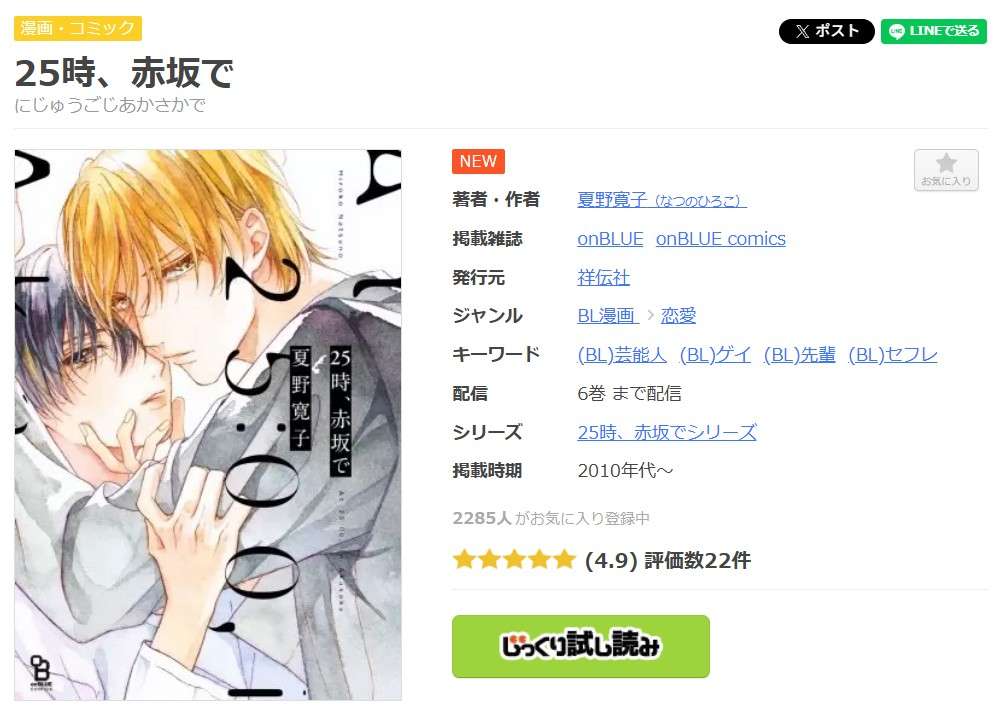
Task: Click the 評価数22件 review count
Action: [697, 560]
